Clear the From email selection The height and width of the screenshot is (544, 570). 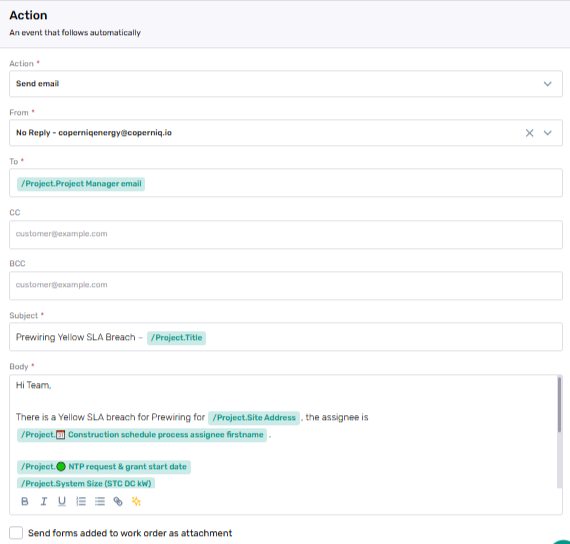click(x=529, y=133)
